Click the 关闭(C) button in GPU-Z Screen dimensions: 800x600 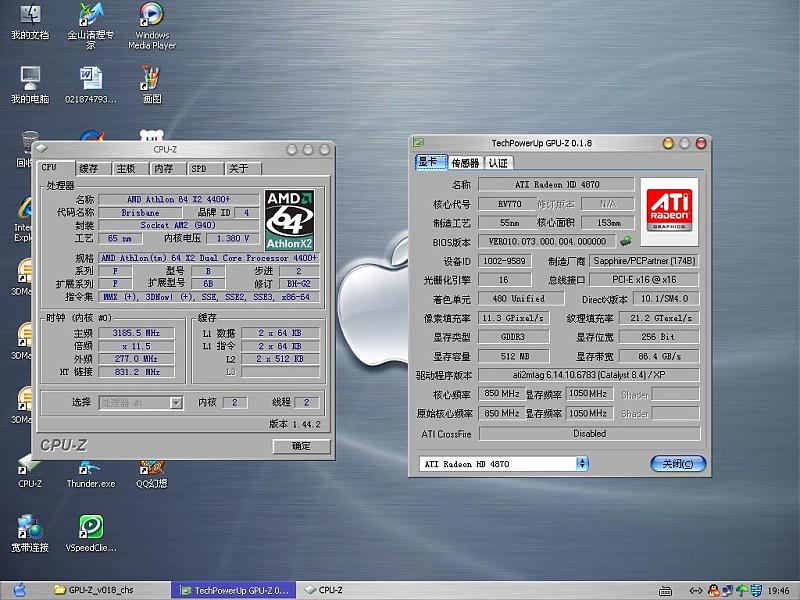click(x=678, y=464)
